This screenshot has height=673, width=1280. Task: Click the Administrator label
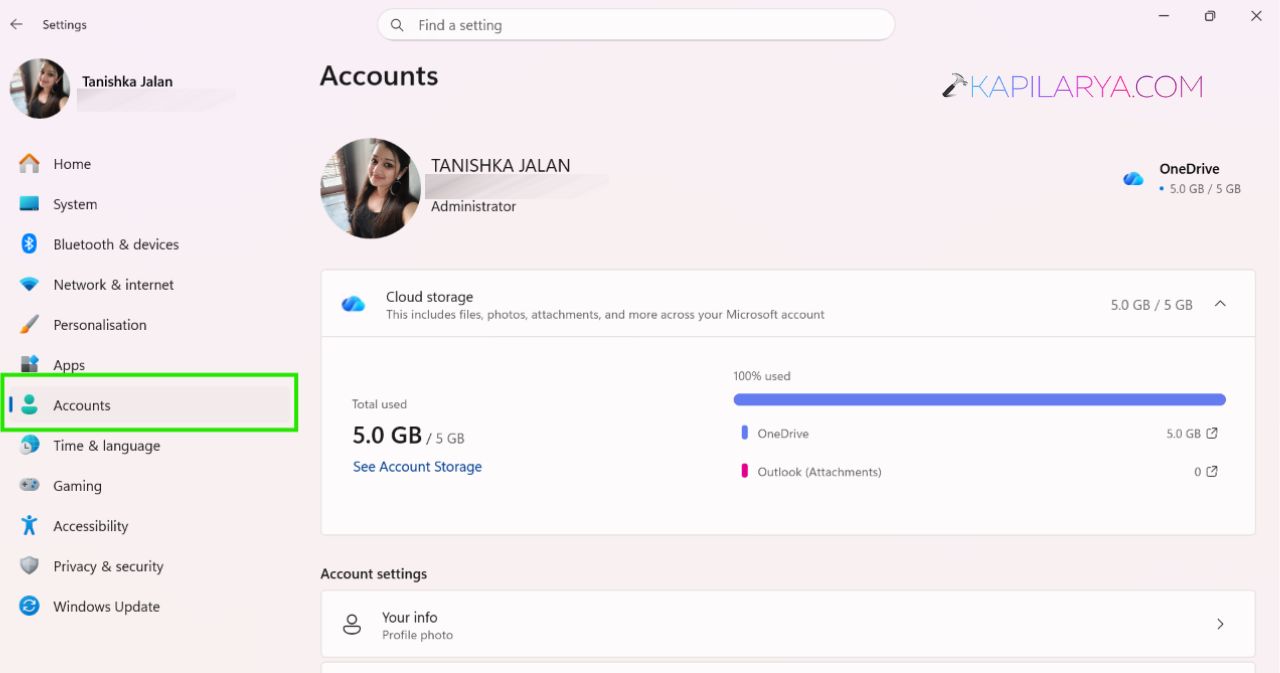point(473,206)
